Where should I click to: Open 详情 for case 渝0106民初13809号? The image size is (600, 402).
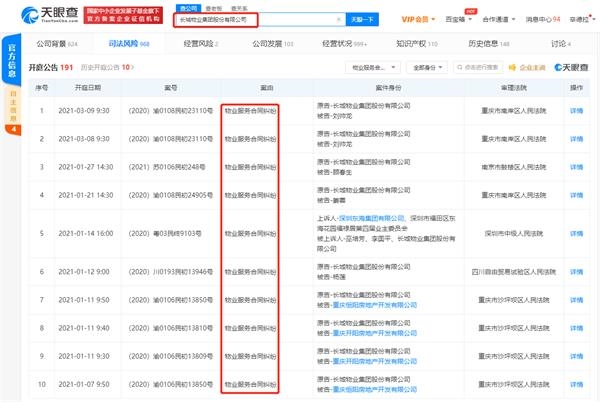576,356
